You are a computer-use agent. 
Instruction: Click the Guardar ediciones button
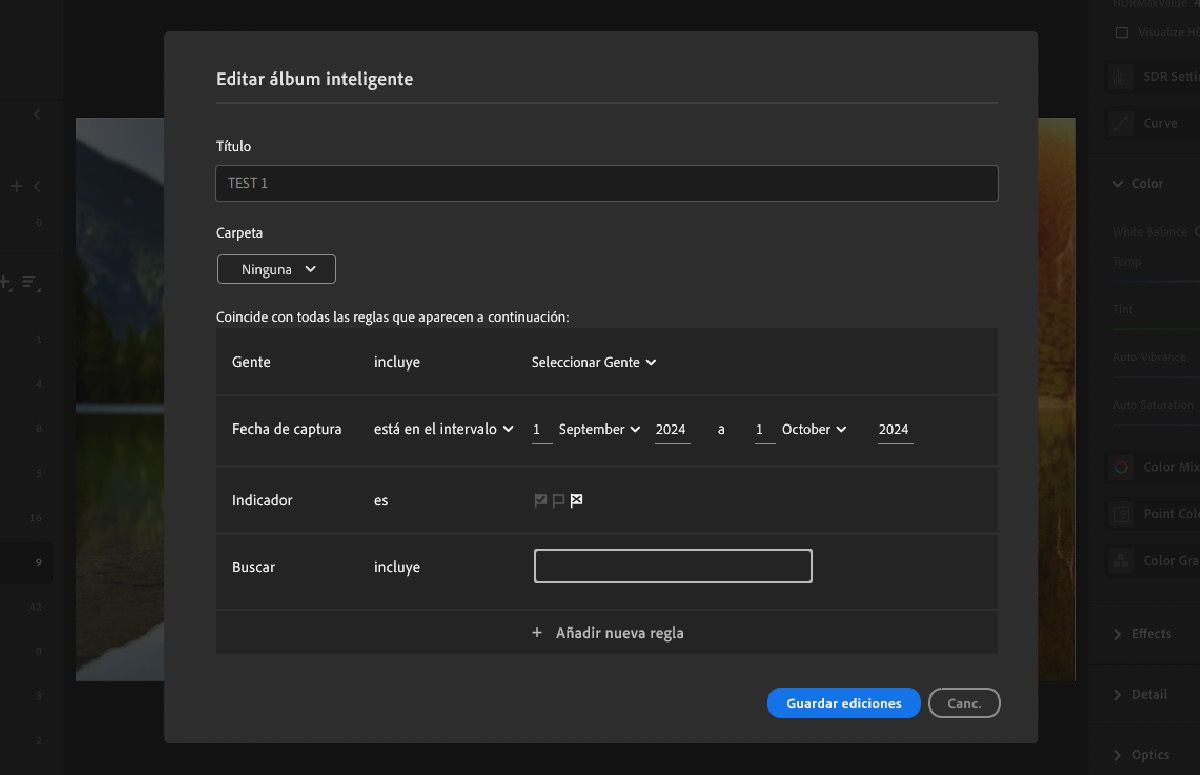(843, 703)
